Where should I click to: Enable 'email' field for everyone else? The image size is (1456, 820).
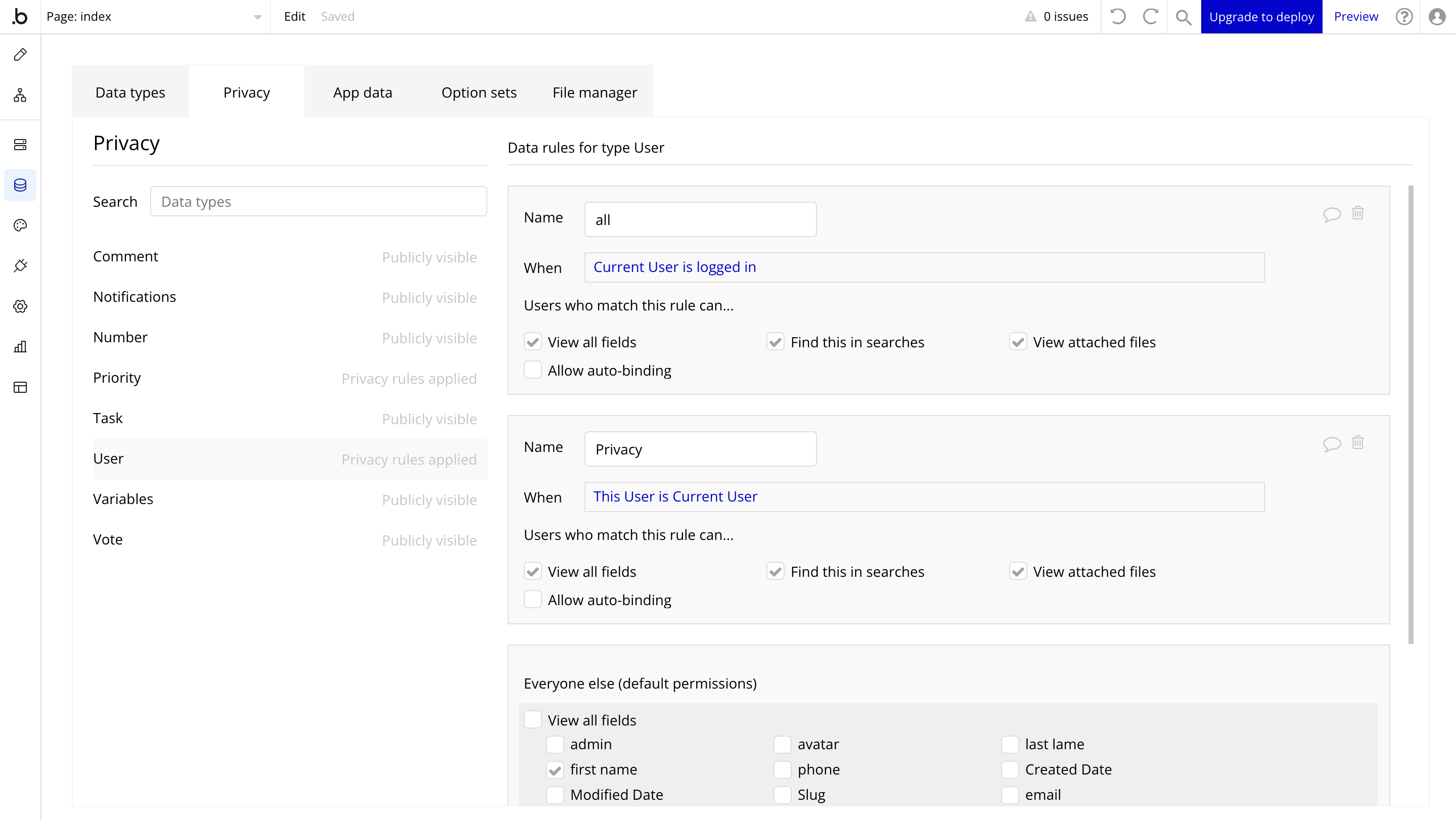(1010, 795)
